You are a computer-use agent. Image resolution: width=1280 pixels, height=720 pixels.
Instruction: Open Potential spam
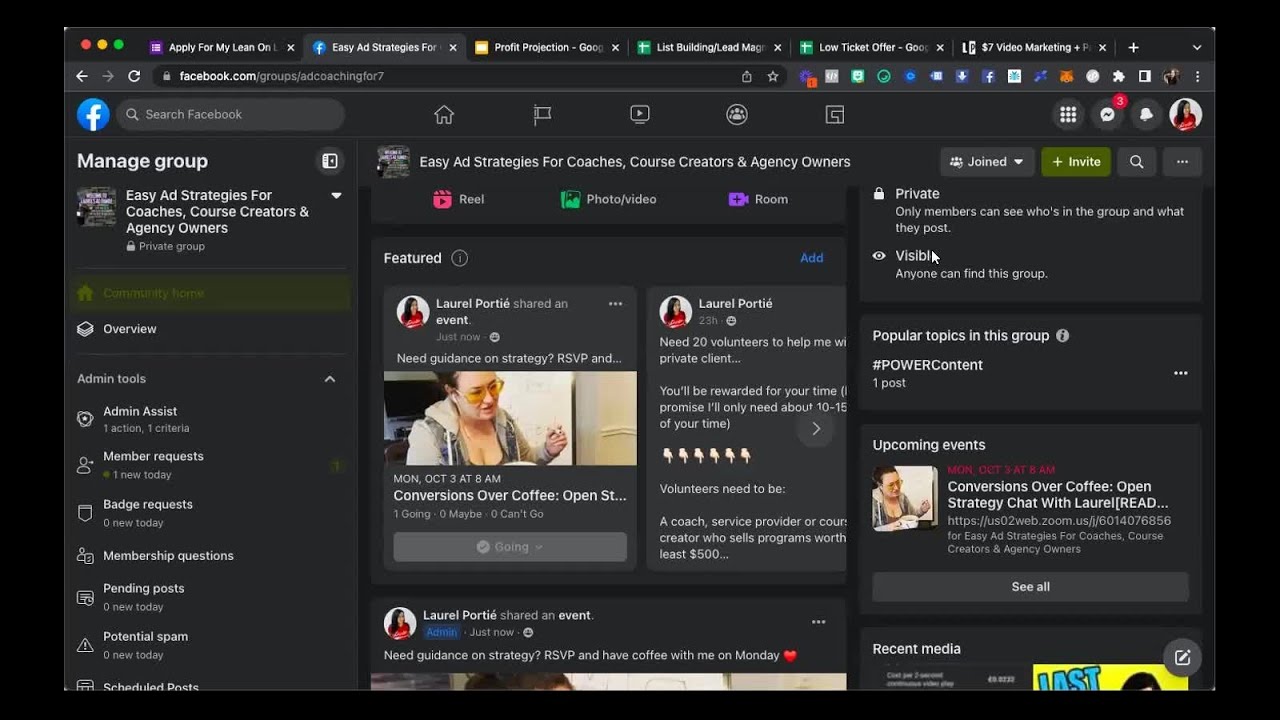click(210, 645)
